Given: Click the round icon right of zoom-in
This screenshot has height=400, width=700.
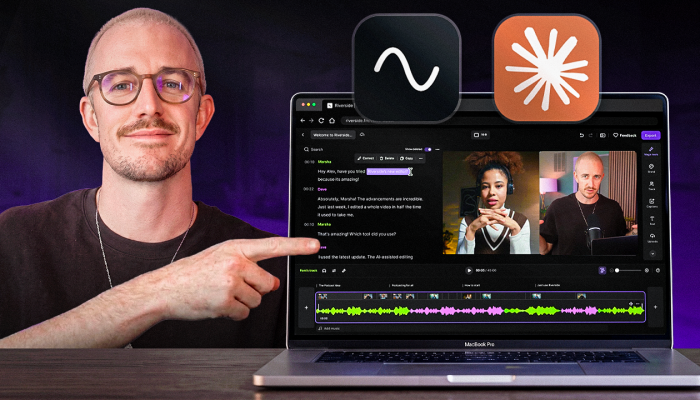Looking at the screenshot, I should [658, 271].
